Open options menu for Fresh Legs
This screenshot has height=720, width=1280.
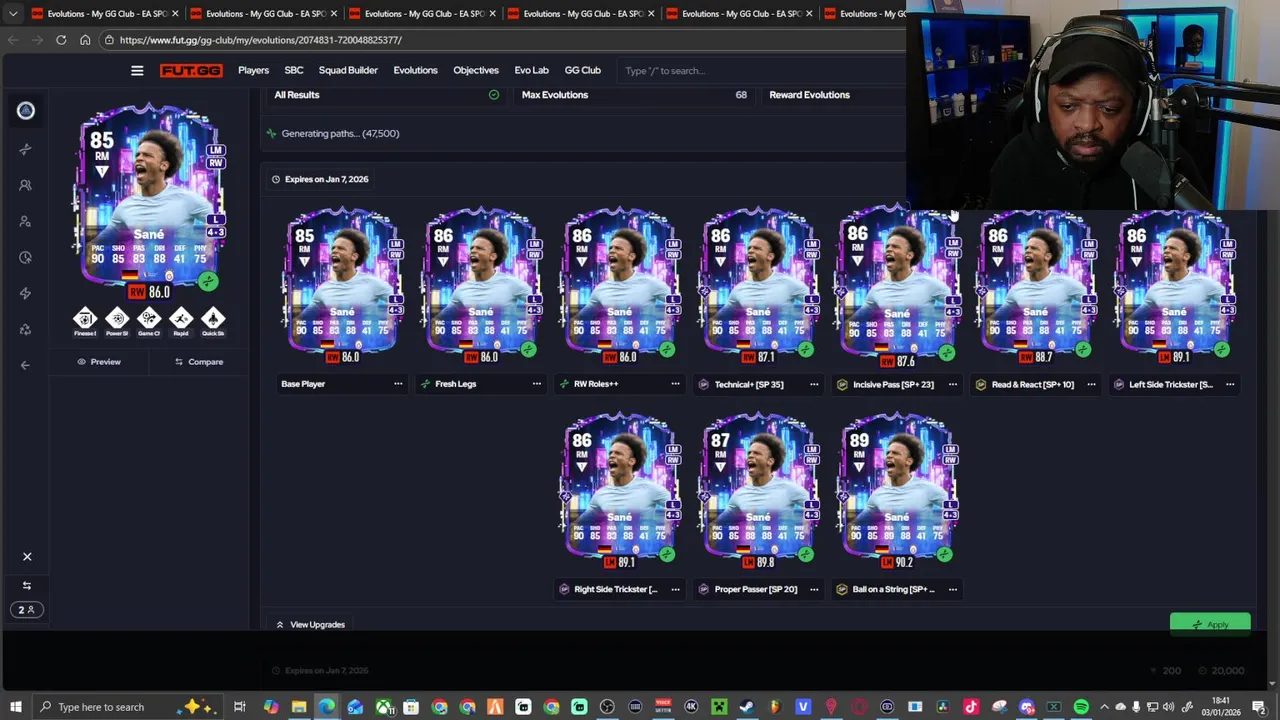pos(537,384)
